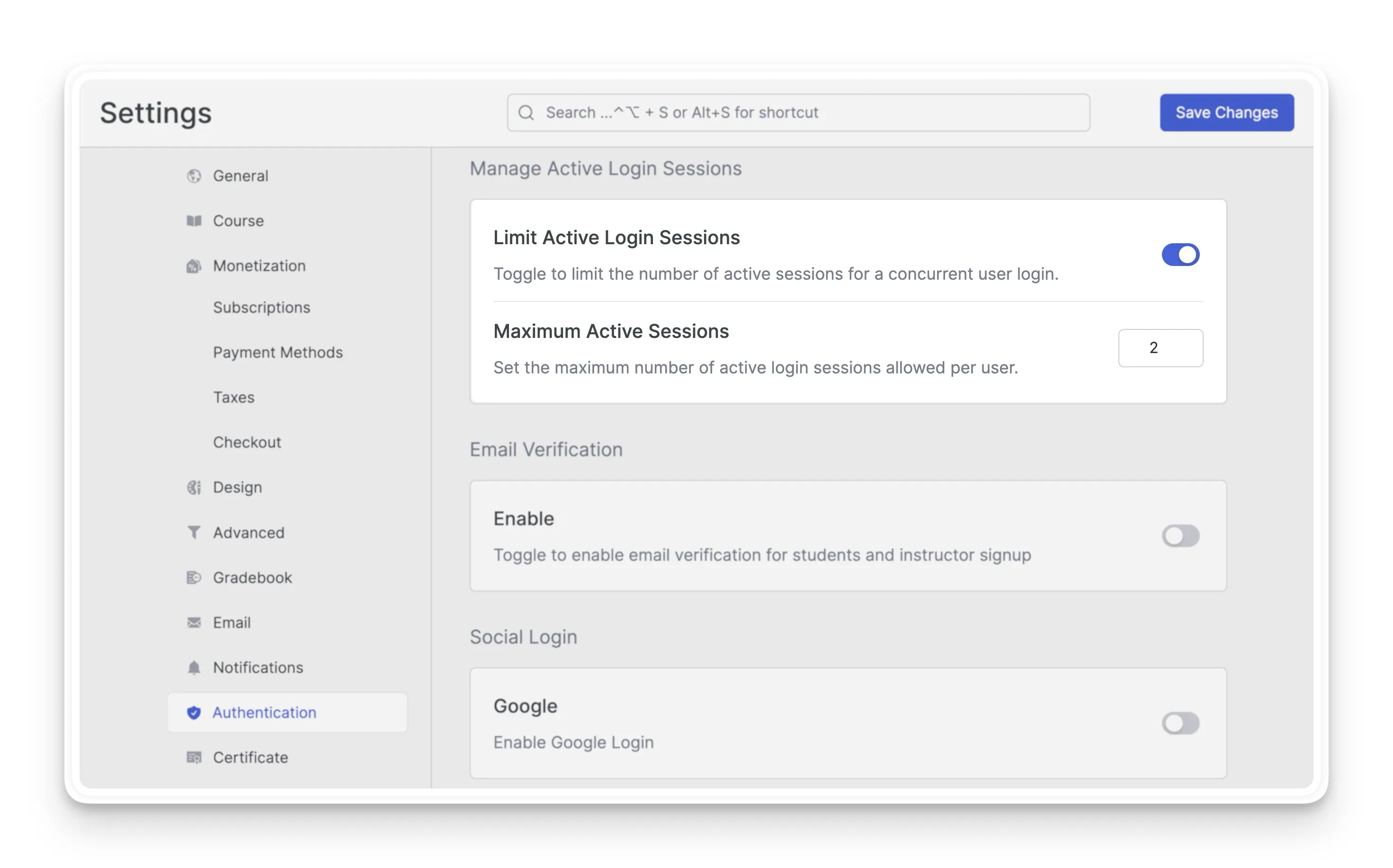Click the Design palette icon
The height and width of the screenshot is (868, 1393).
coord(194,487)
